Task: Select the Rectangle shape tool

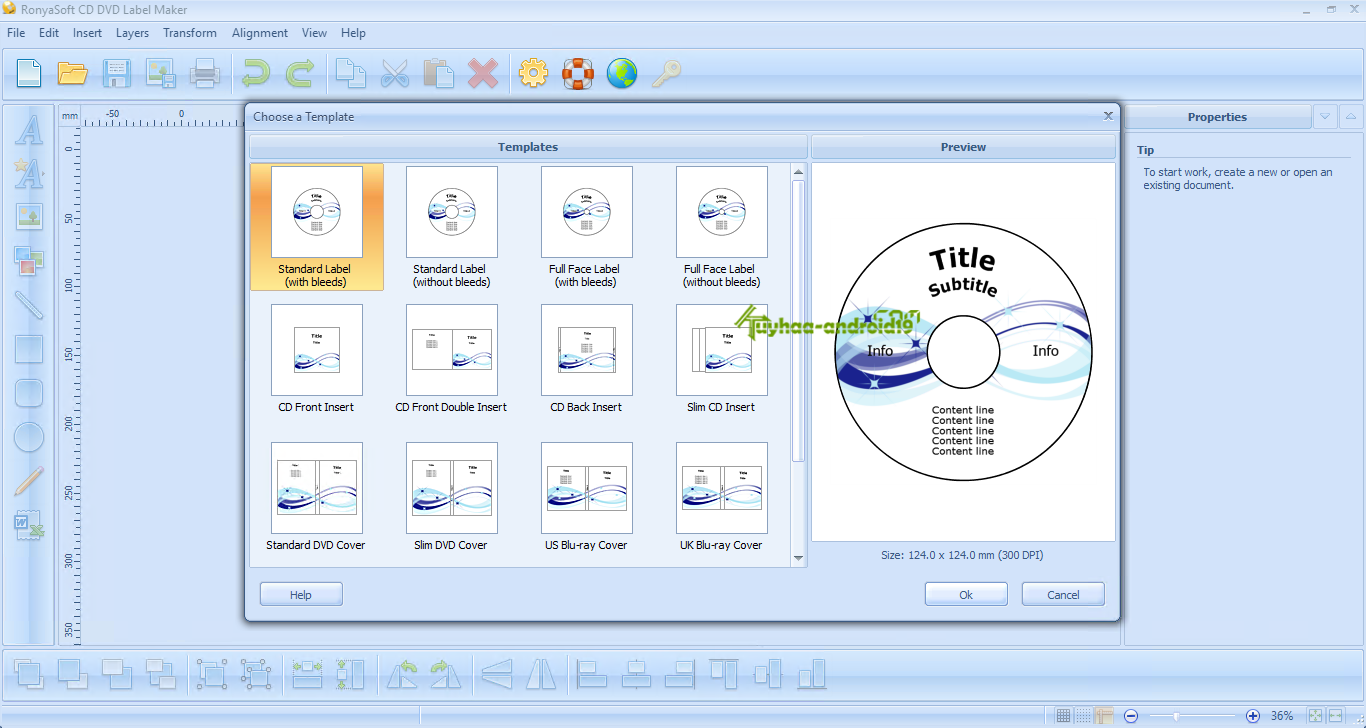Action: pos(29,349)
